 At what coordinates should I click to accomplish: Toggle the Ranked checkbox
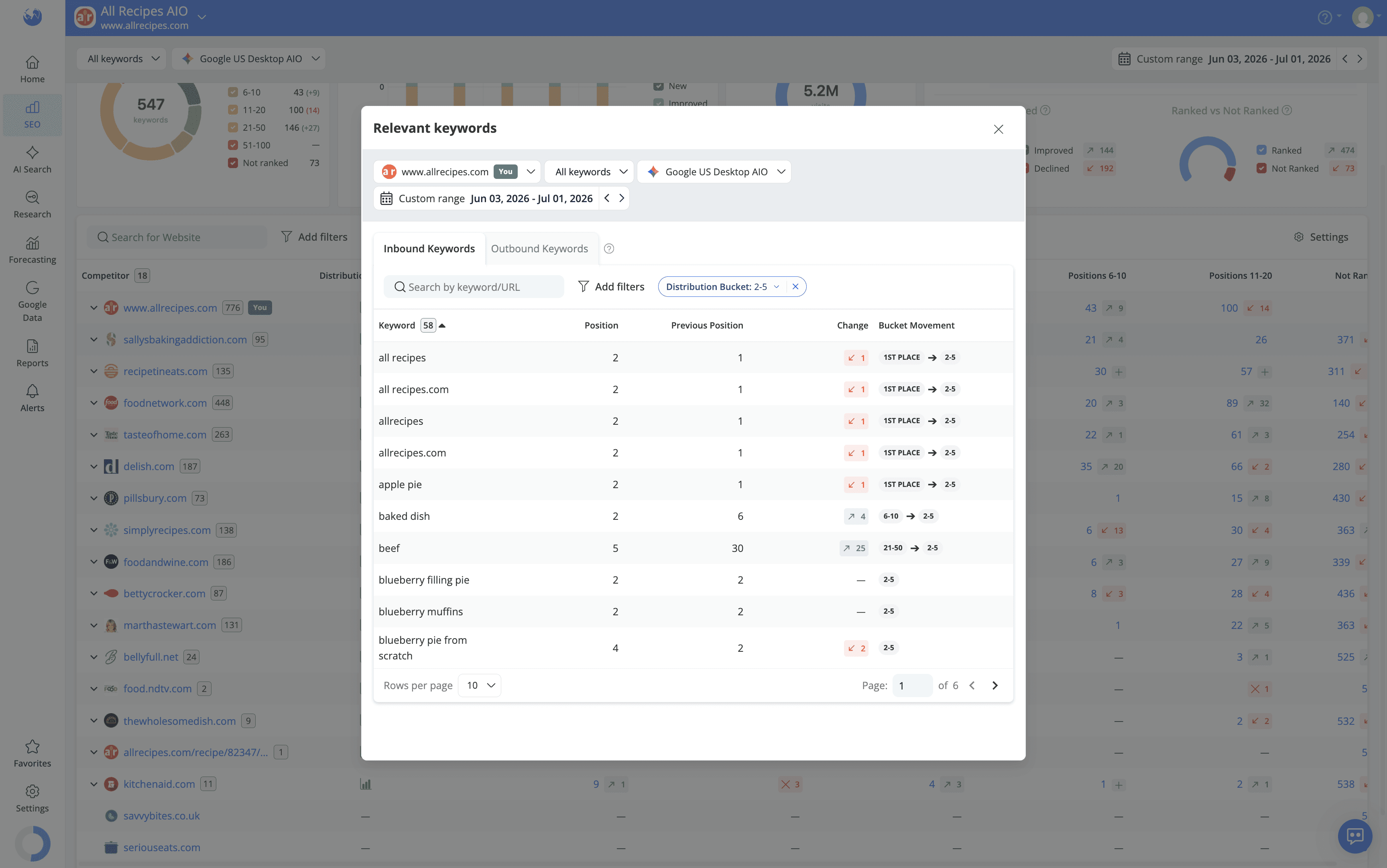1261,150
